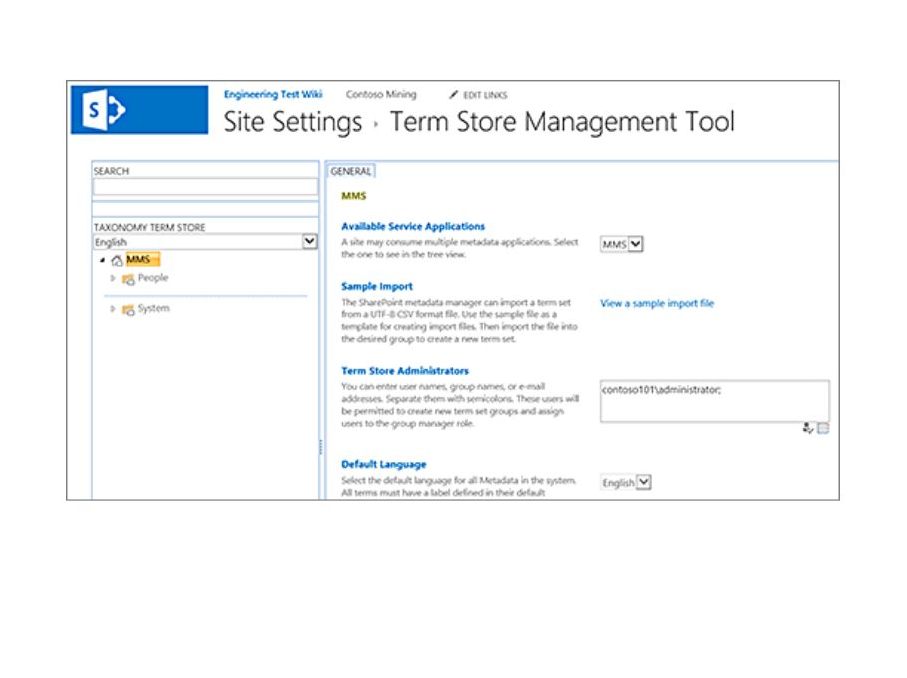Click the pencil icon beside EDIT LINKS
This screenshot has height=678, width=907.
(454, 95)
